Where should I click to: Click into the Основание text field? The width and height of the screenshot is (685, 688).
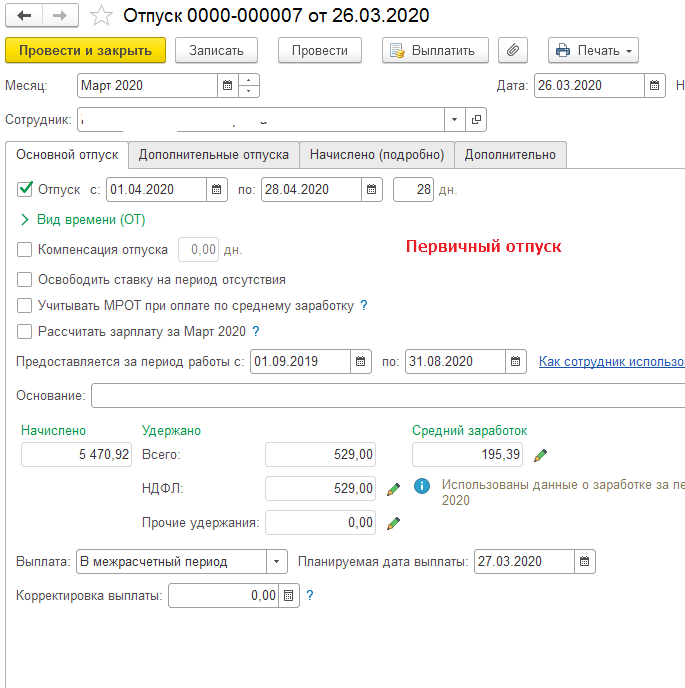coord(385,396)
